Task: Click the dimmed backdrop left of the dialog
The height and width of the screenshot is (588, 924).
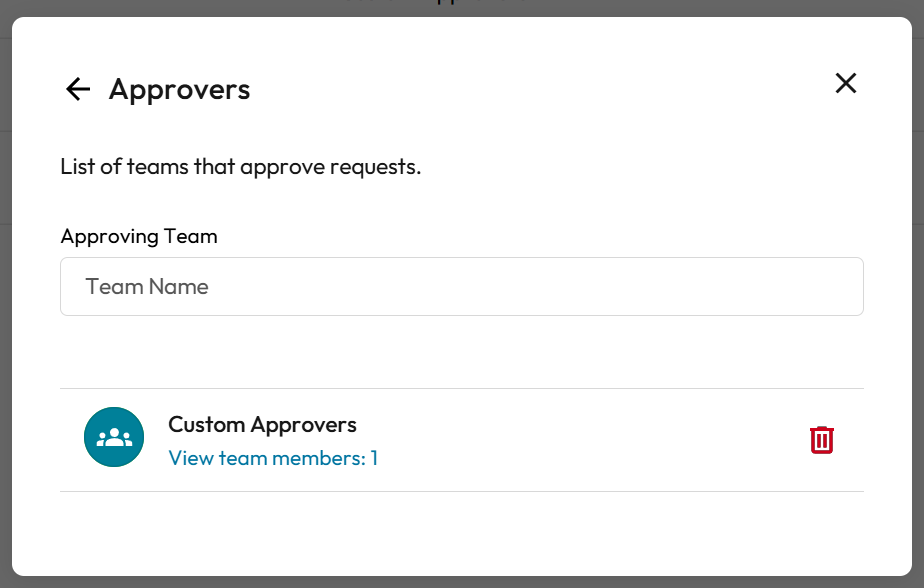Action: coord(5,300)
